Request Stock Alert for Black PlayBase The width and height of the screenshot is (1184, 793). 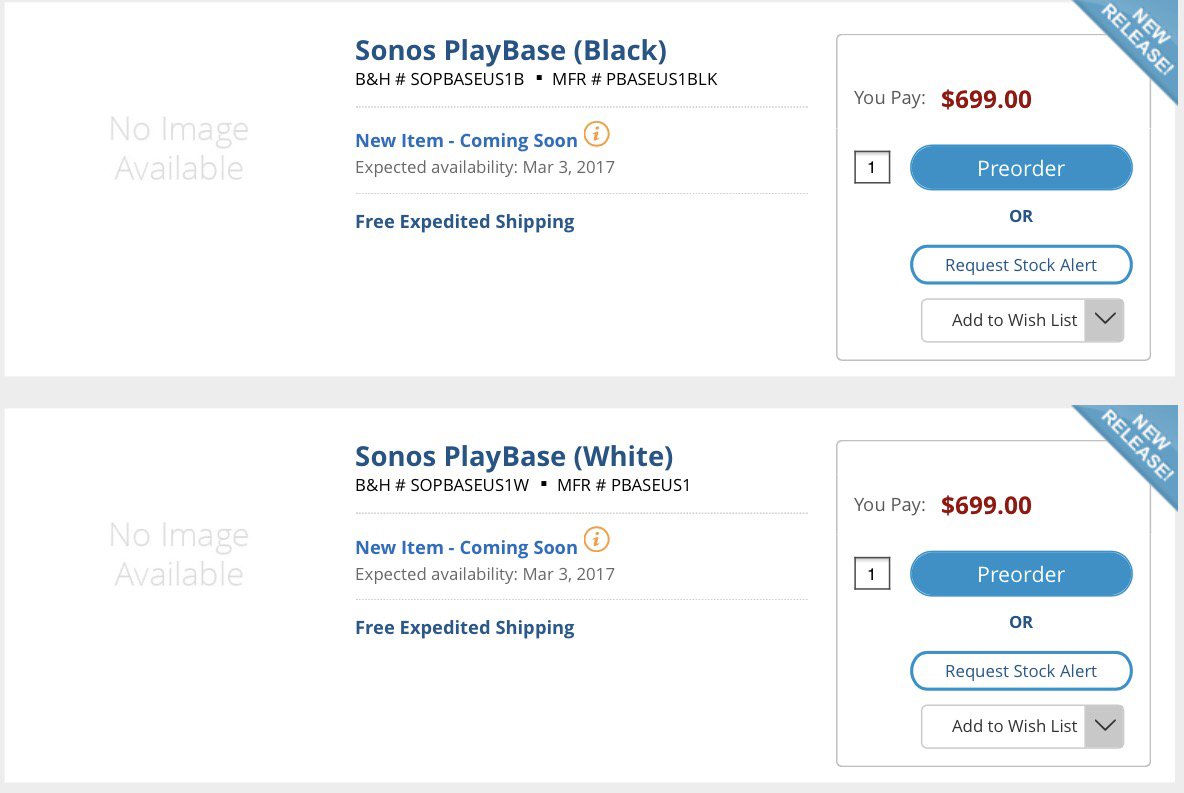(x=1021, y=265)
